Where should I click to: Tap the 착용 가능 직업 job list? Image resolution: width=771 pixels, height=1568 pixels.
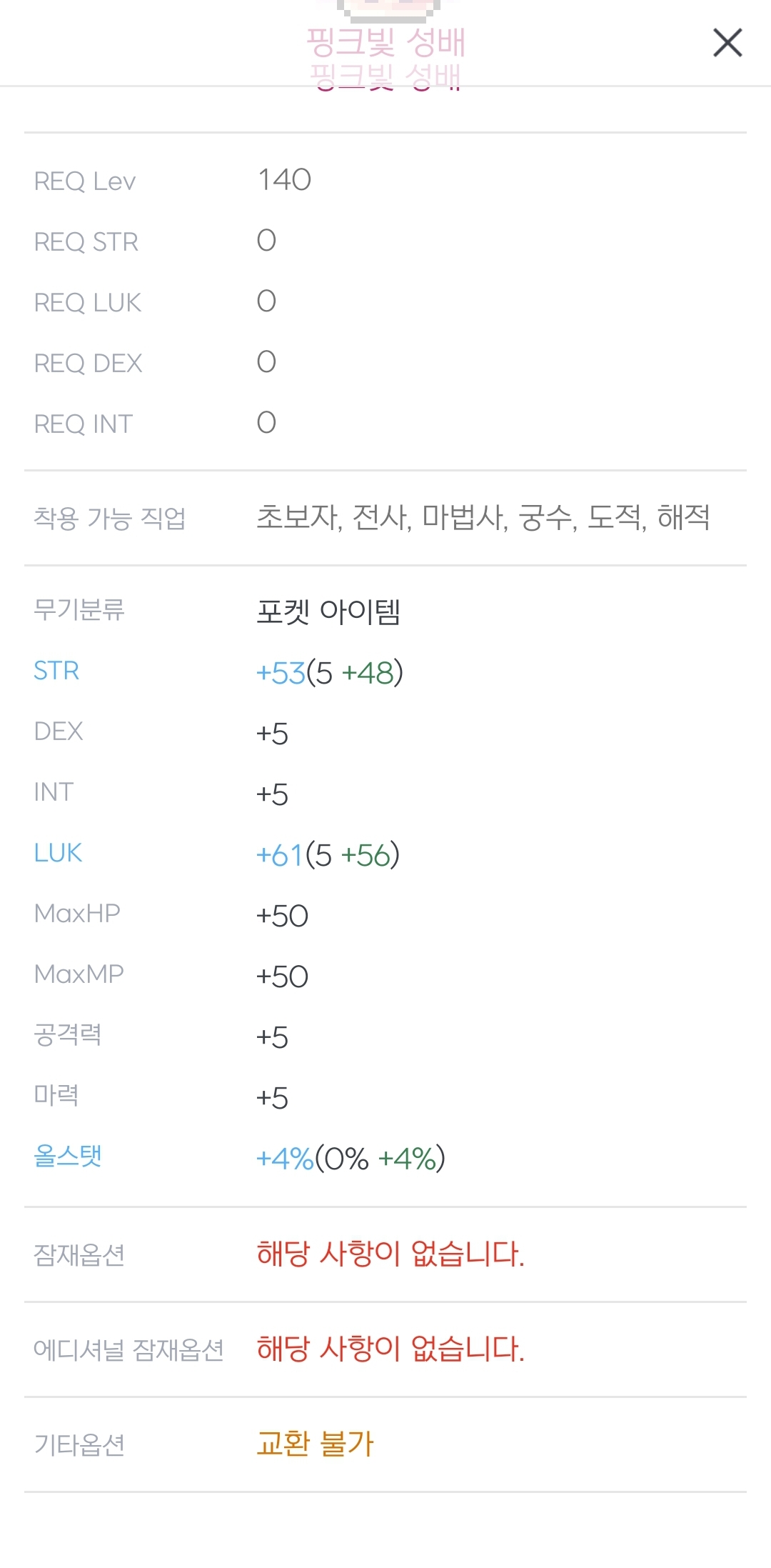[x=483, y=518]
